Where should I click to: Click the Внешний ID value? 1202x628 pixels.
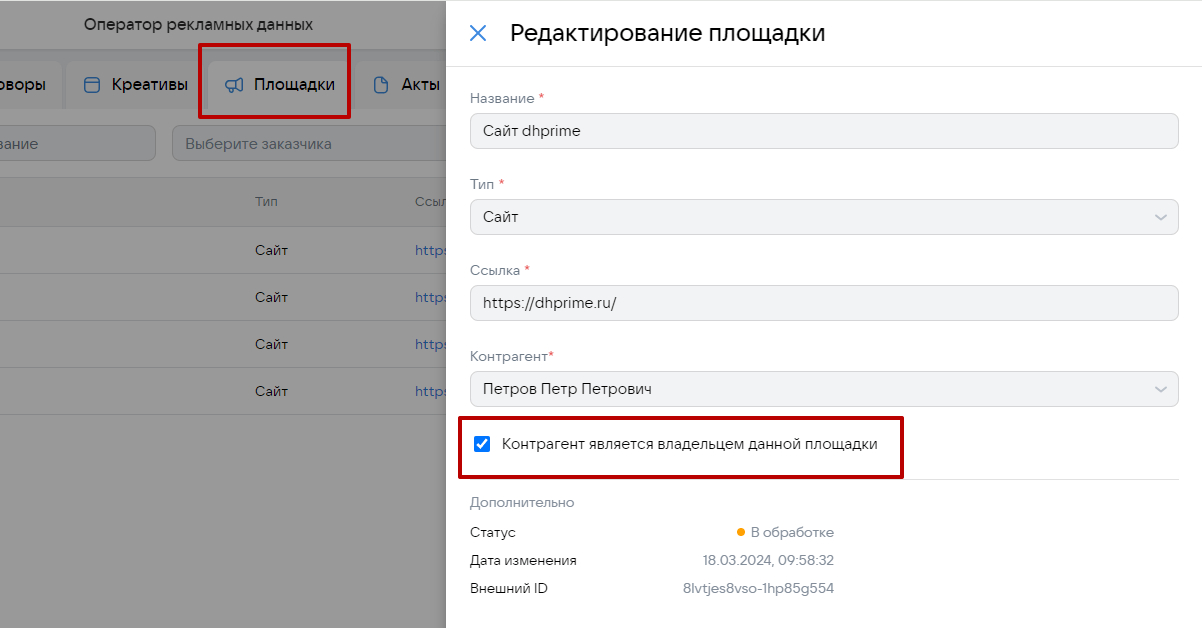pos(758,588)
